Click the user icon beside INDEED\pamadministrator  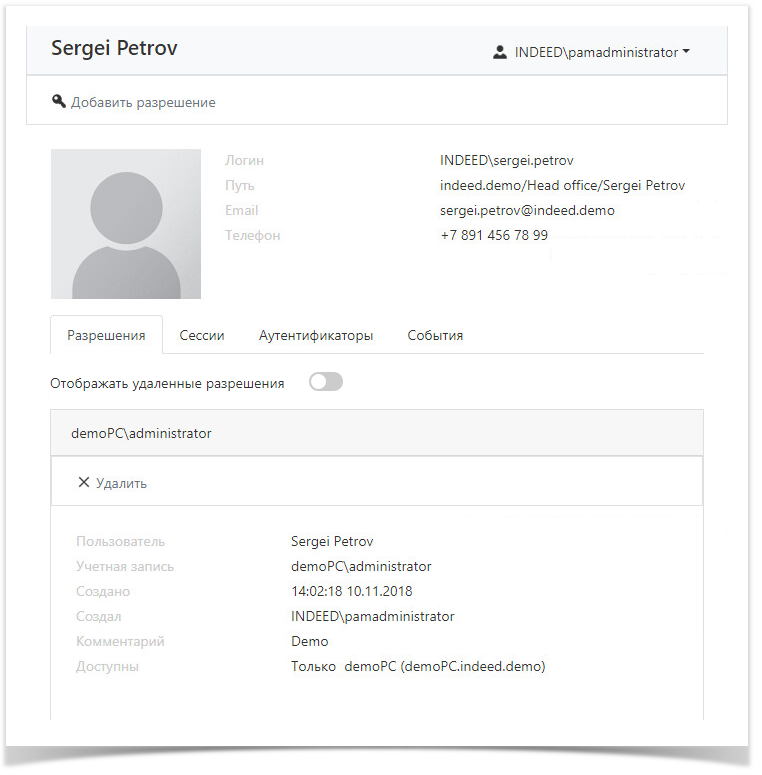[500, 52]
